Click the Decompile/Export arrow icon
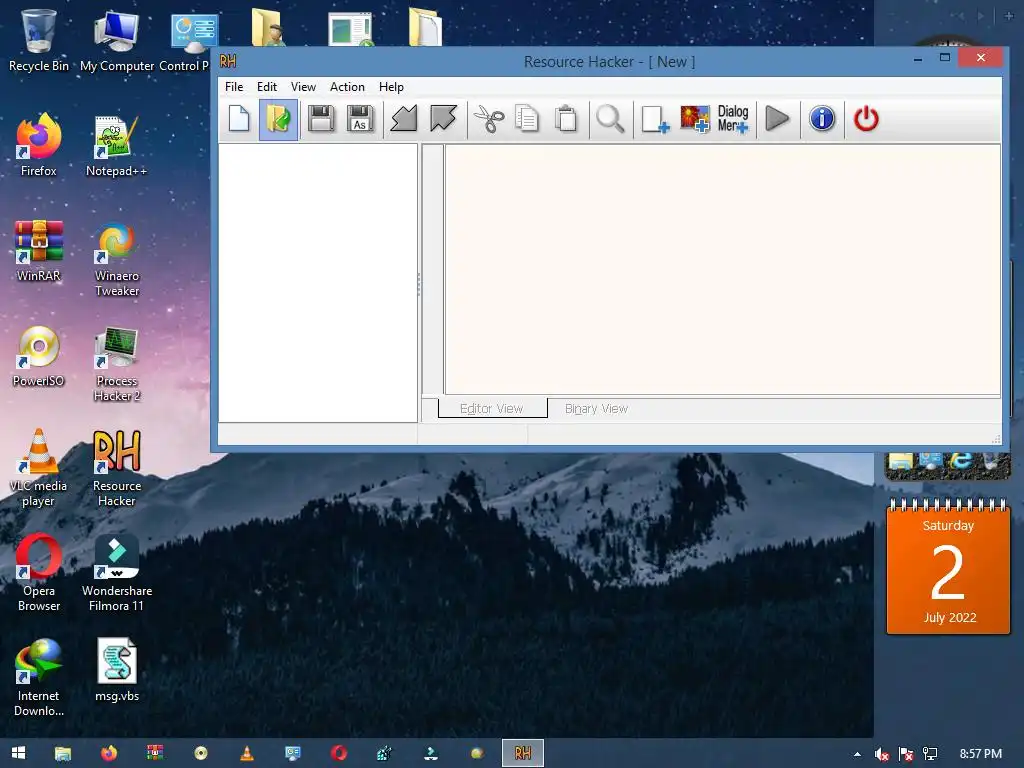Image resolution: width=1024 pixels, height=768 pixels. click(443, 119)
